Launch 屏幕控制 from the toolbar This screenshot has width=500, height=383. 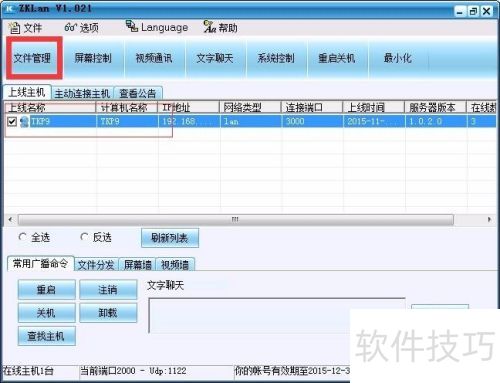93,58
